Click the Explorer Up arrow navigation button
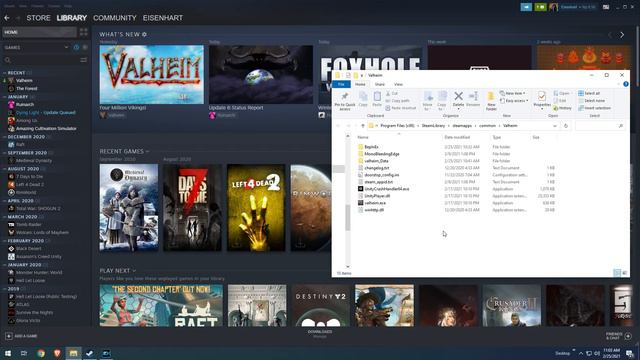The width and height of the screenshot is (640, 360). pos(362,126)
